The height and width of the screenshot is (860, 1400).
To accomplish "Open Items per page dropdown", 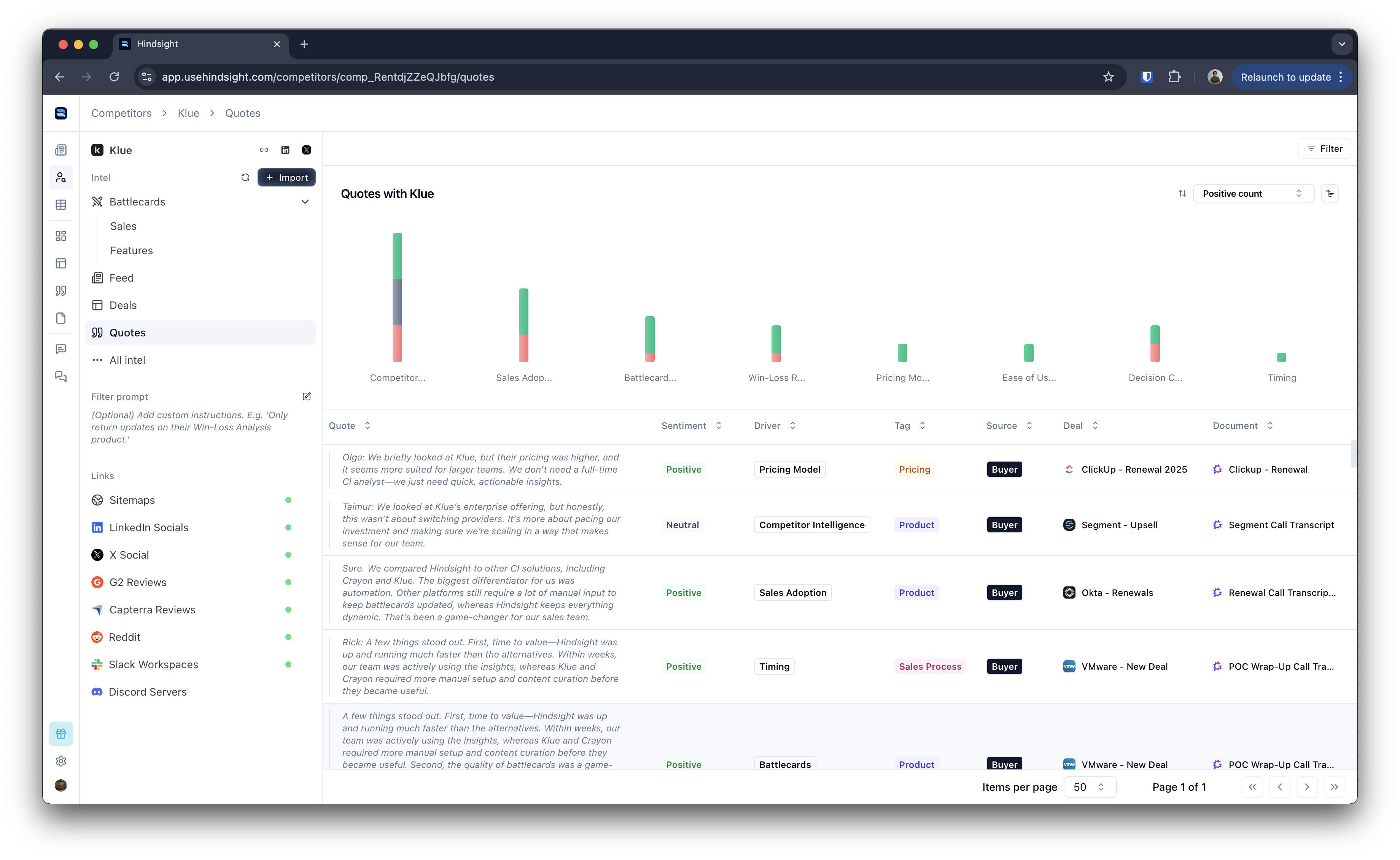I will [x=1090, y=787].
